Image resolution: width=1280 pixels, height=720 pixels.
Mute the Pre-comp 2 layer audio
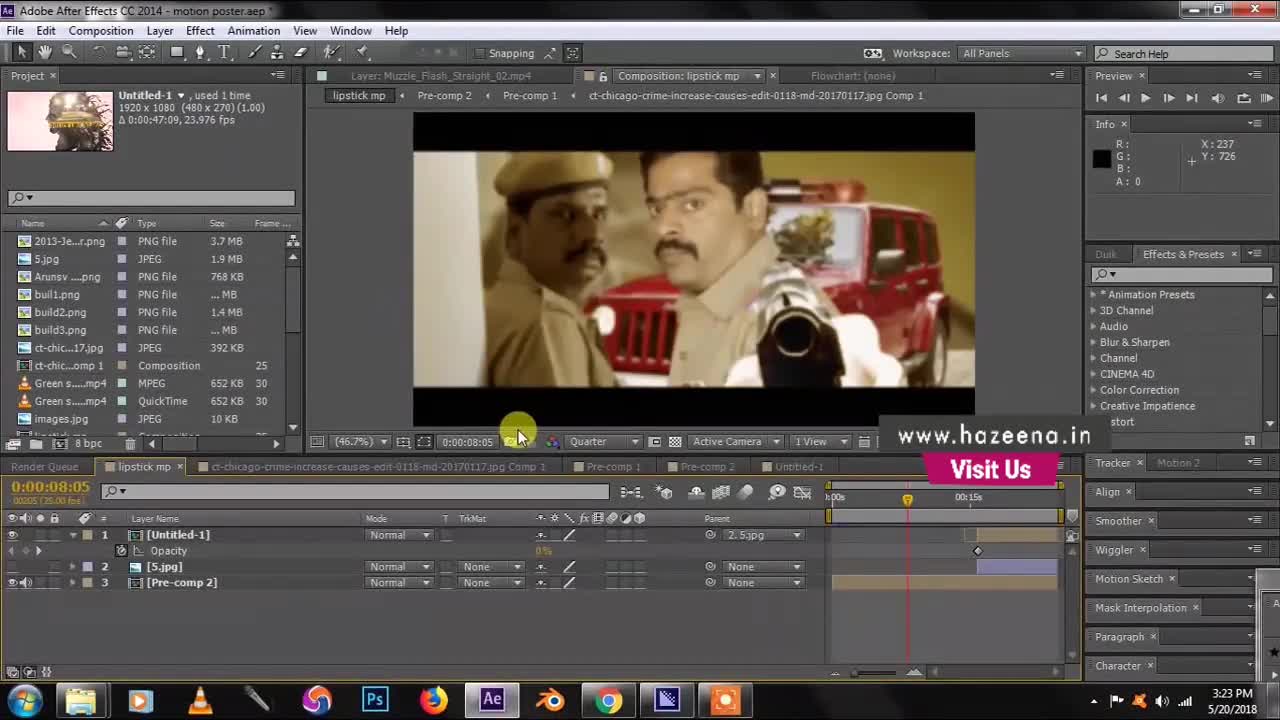(x=26, y=583)
